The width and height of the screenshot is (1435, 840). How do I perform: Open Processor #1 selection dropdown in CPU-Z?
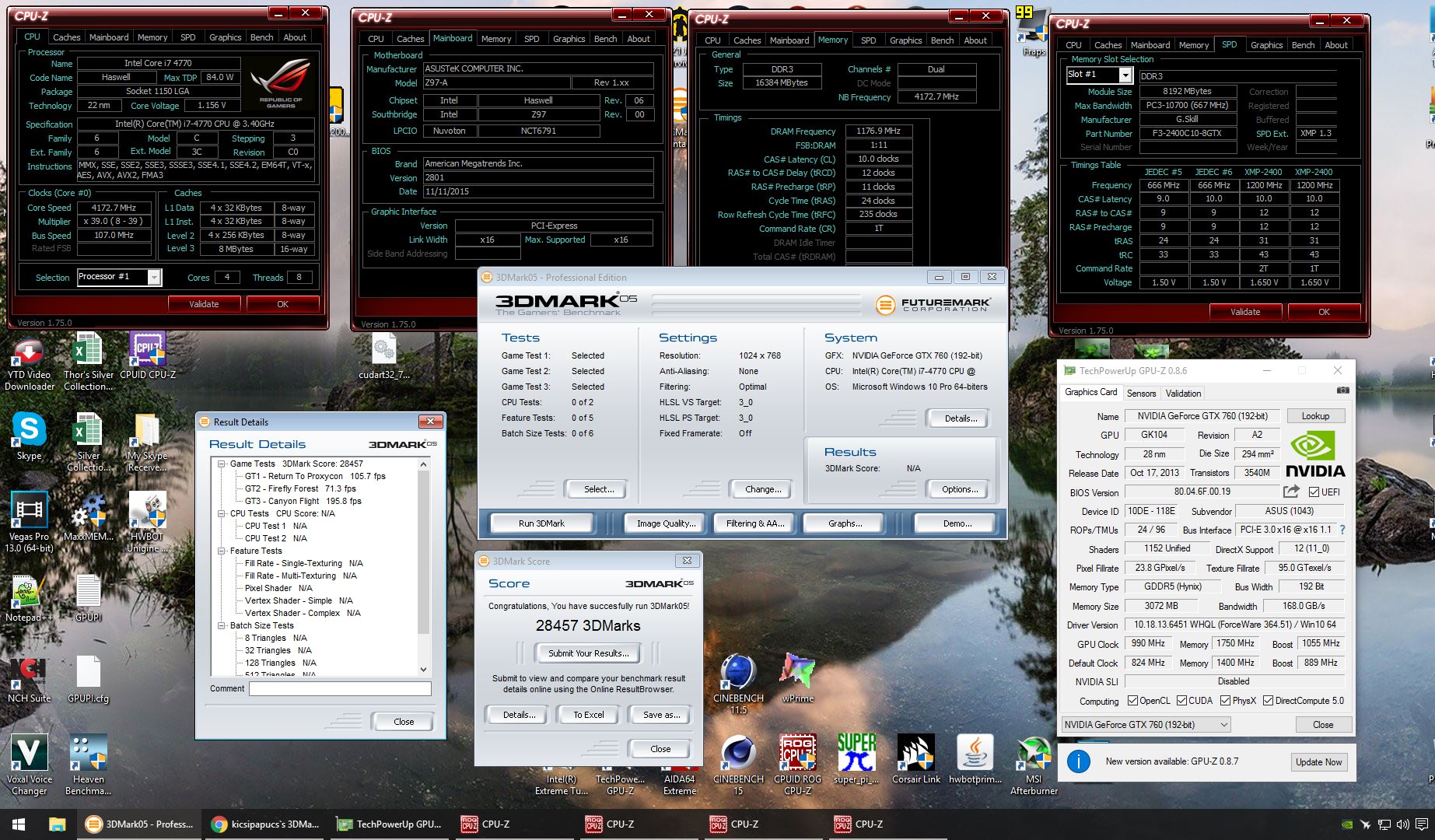coord(154,277)
